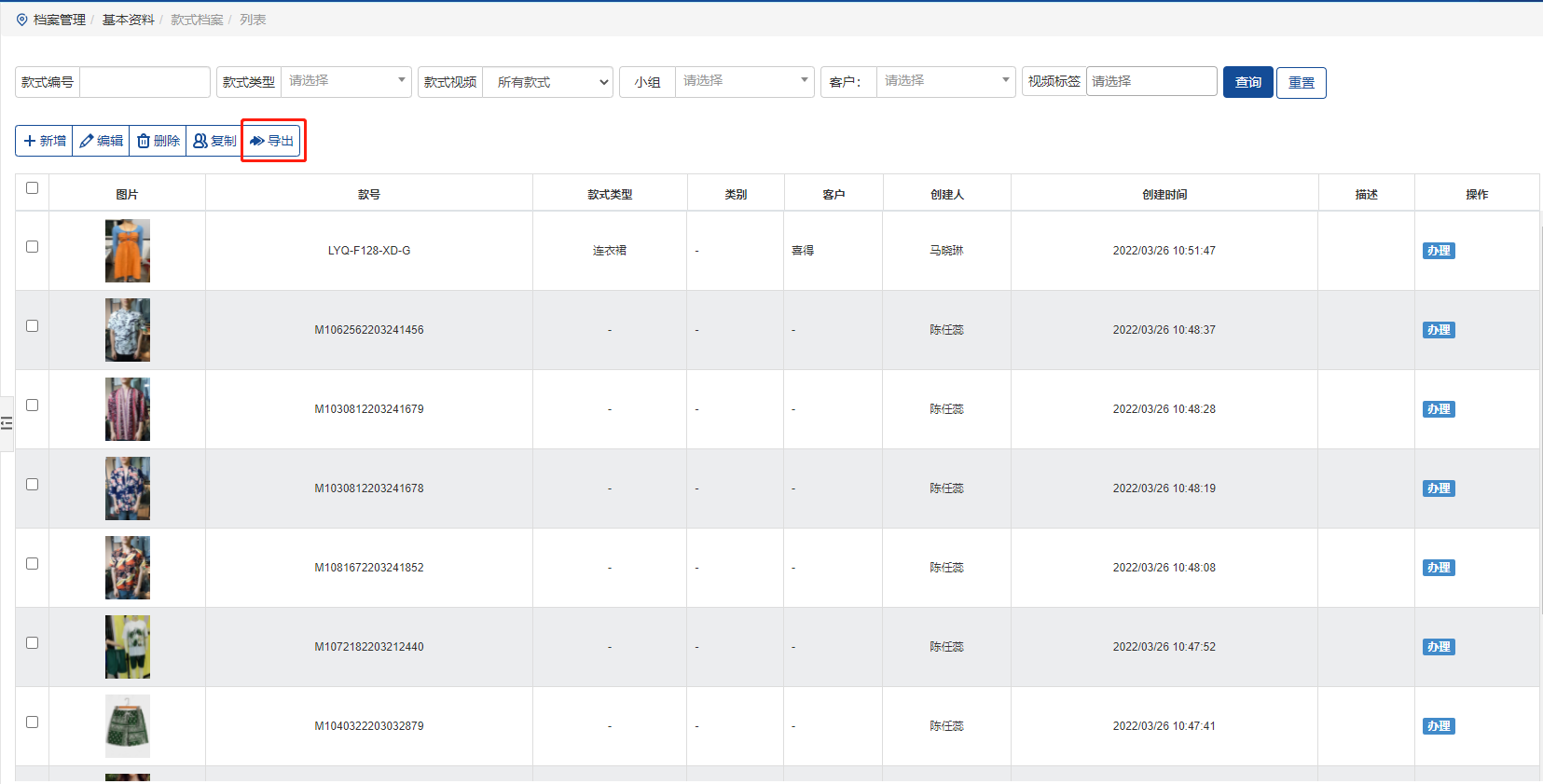Open the 款式类型 dropdown

click(345, 81)
